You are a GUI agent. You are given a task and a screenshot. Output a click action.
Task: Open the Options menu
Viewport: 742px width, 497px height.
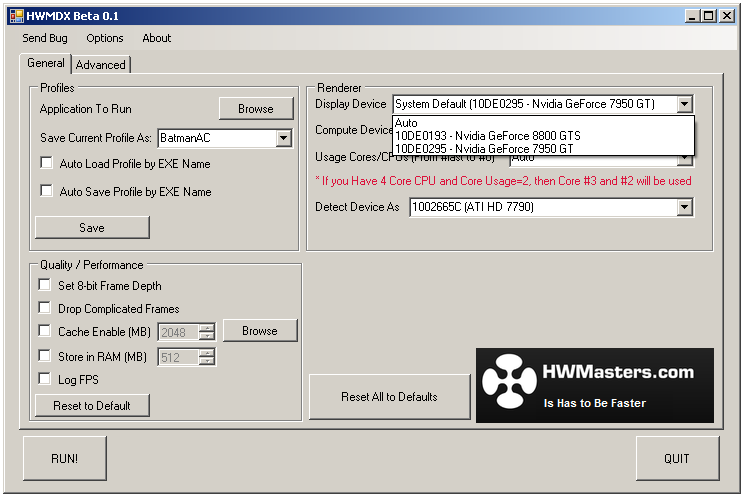click(105, 38)
